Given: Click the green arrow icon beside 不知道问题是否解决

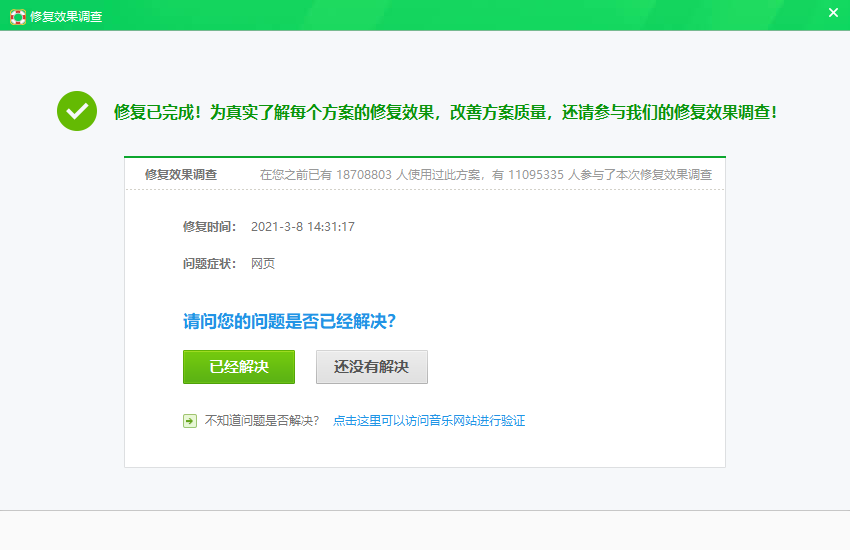Looking at the screenshot, I should click(x=190, y=421).
